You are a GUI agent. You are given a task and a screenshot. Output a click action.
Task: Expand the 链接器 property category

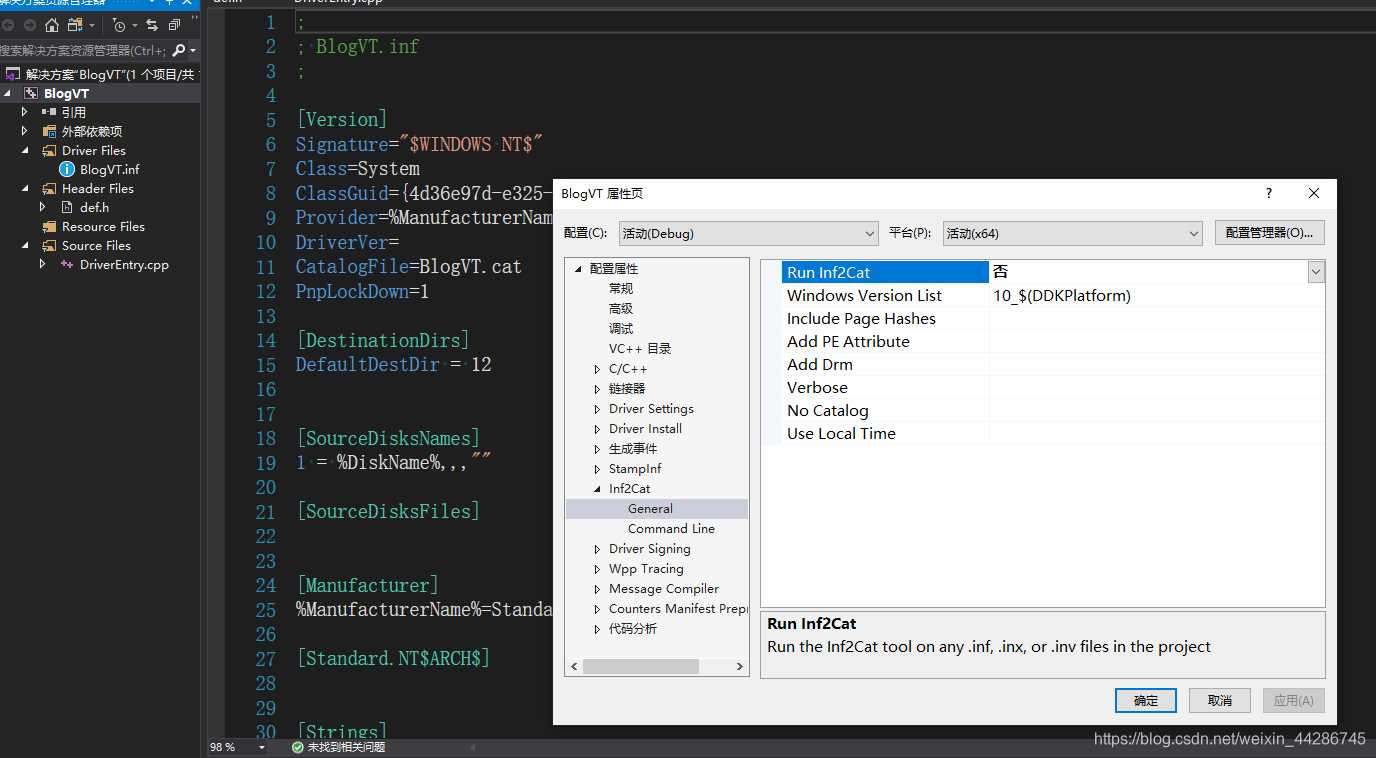(x=598, y=389)
